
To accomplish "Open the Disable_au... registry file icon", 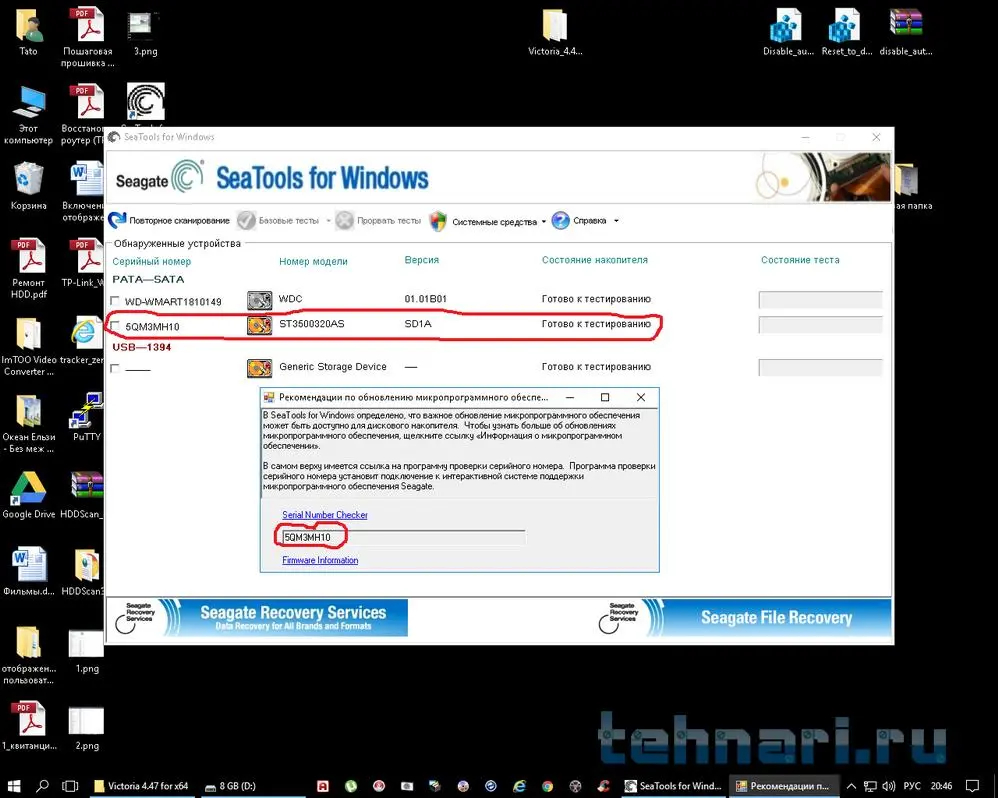I will click(788, 32).
